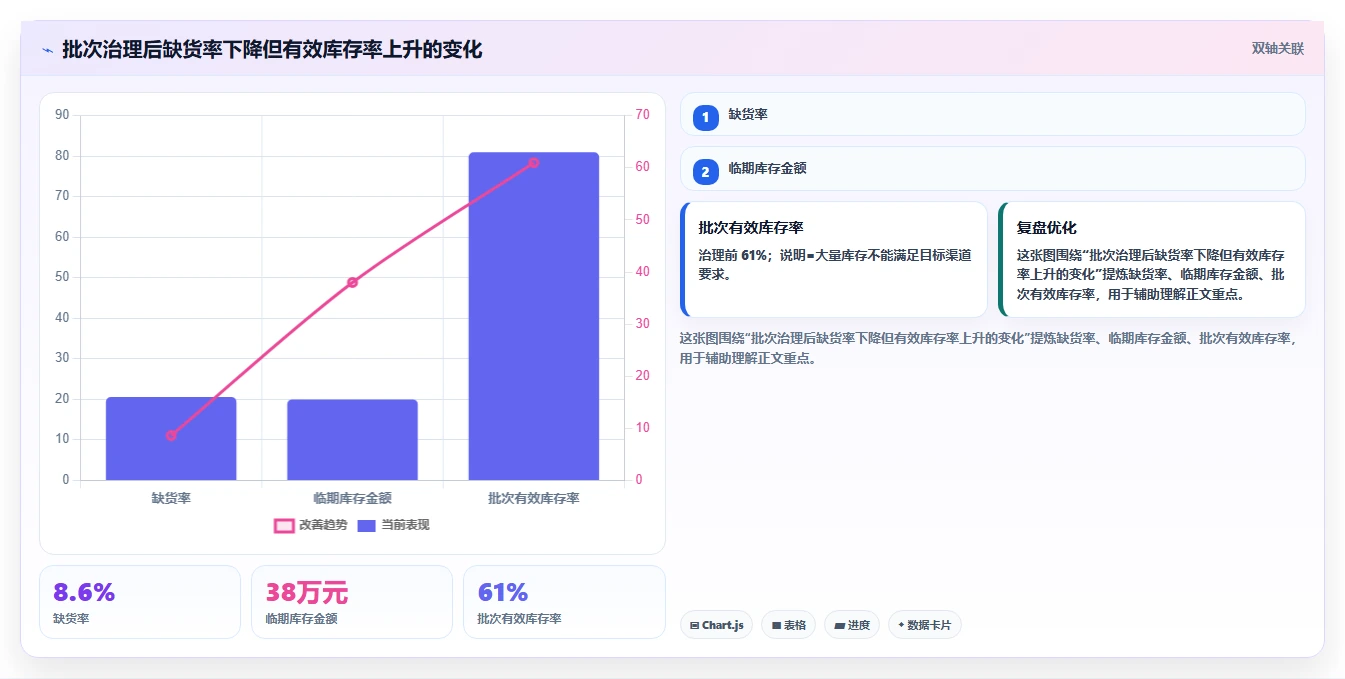
Task: Click the x-axis label 缺货率
Action: point(171,498)
